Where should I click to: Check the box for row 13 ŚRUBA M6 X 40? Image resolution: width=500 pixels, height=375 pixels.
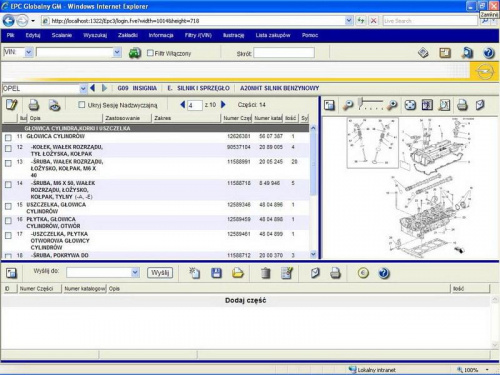8,163
